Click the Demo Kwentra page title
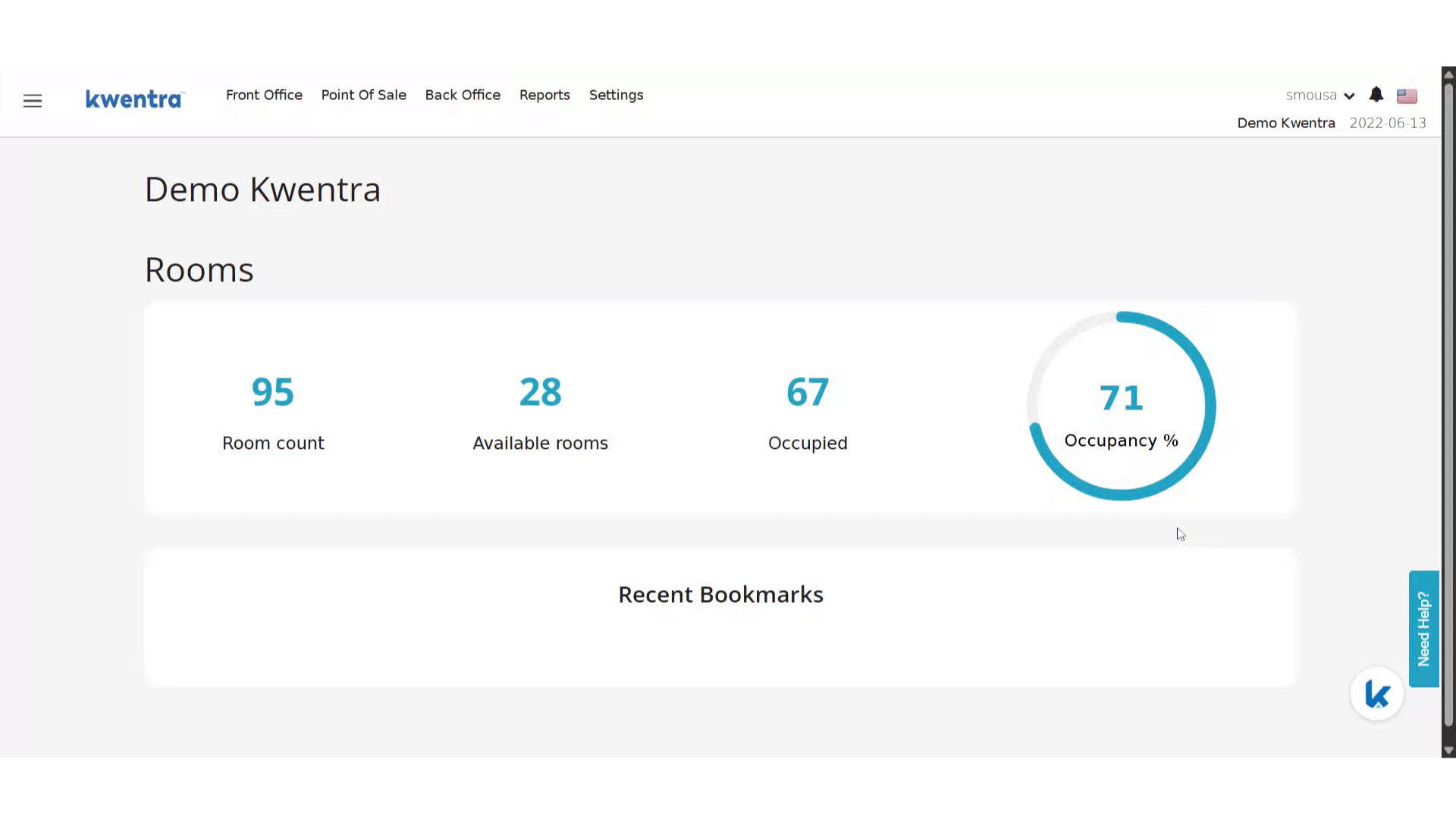 pos(262,189)
